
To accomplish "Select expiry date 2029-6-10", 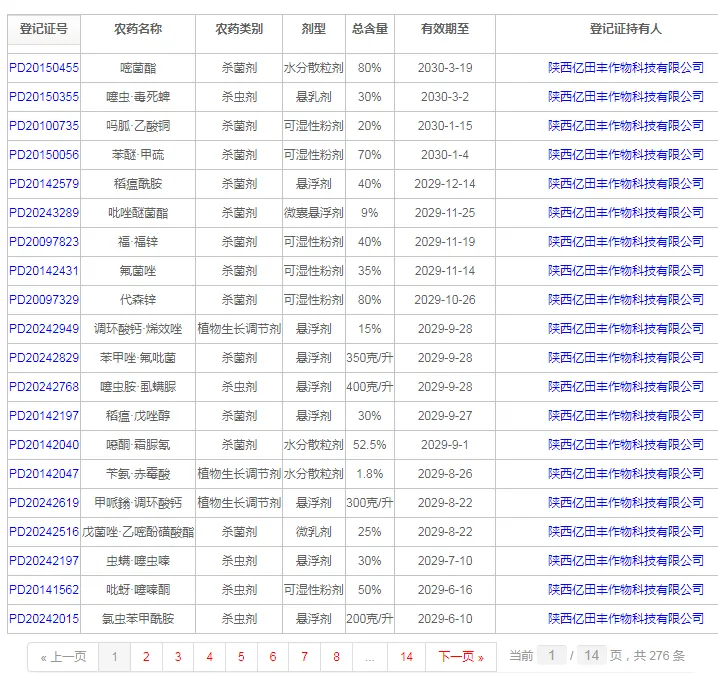I will pos(445,619).
